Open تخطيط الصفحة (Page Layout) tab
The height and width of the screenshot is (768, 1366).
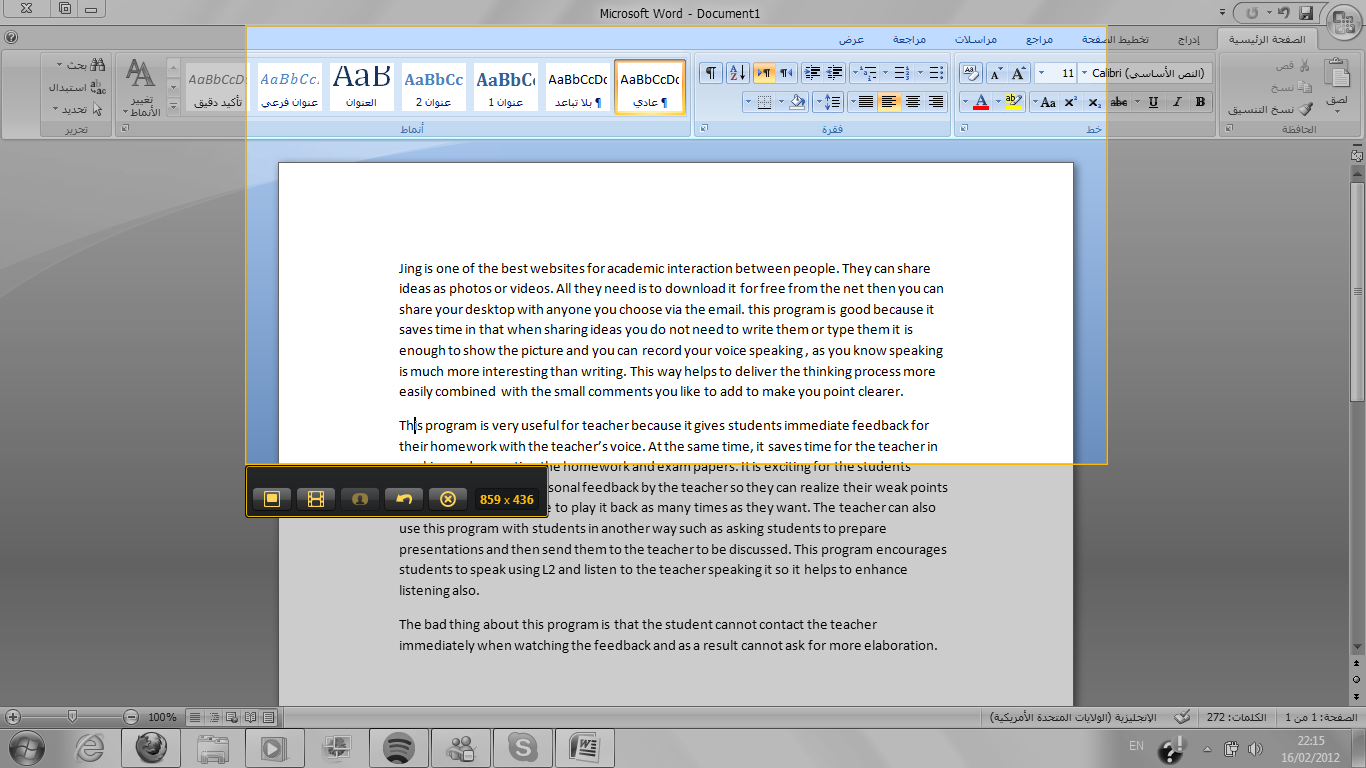(1115, 40)
